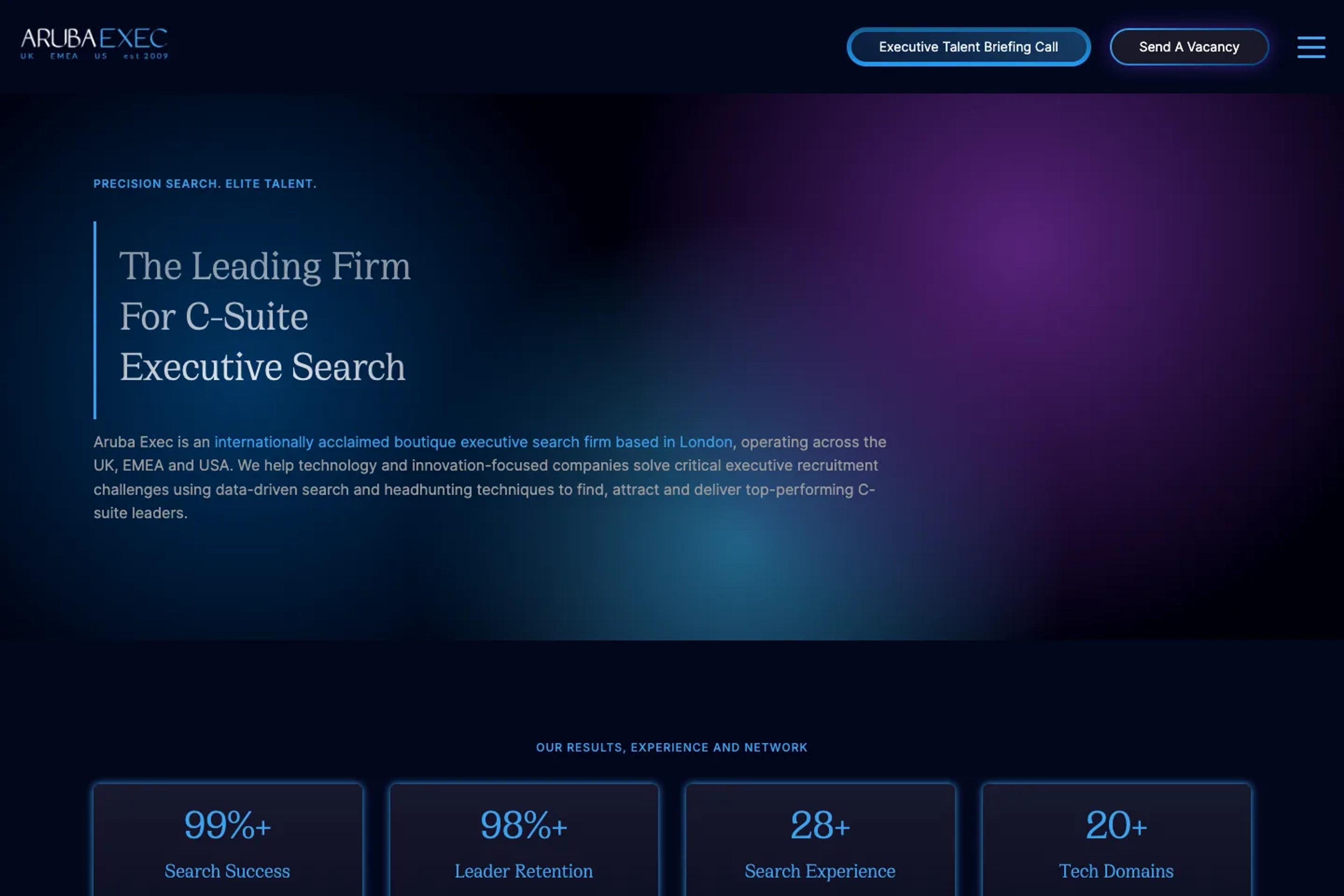Click the Precision Search. Elite Talent. tagline

point(204,183)
